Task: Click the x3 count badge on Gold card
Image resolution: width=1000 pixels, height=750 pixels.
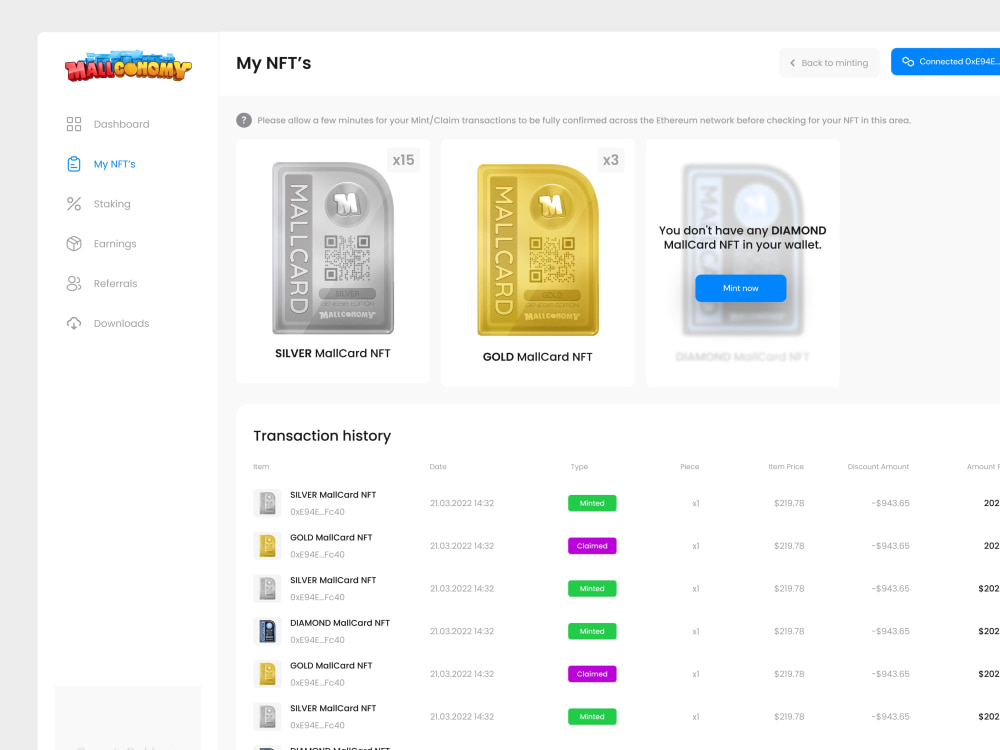Action: pos(611,160)
